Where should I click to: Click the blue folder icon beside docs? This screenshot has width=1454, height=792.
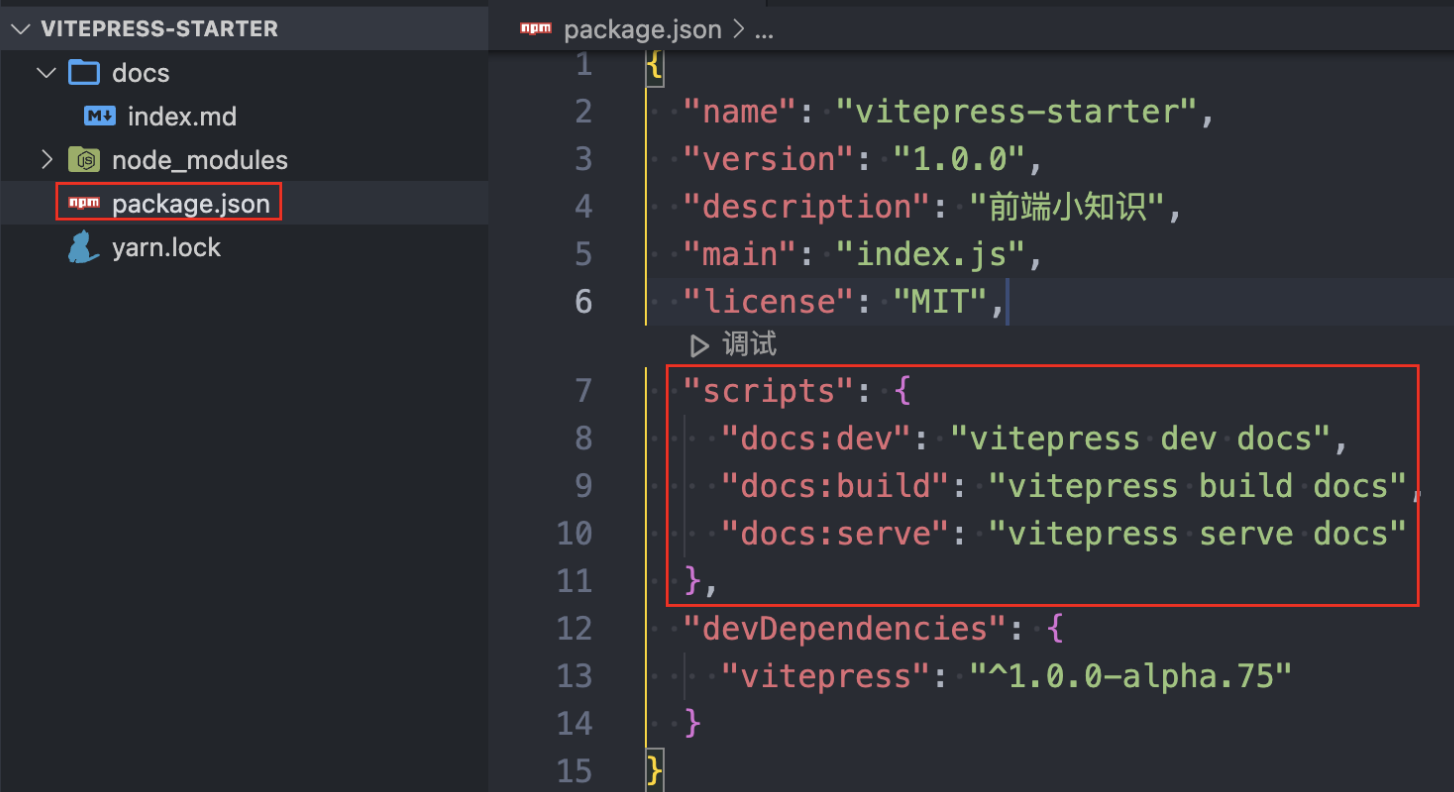84,73
